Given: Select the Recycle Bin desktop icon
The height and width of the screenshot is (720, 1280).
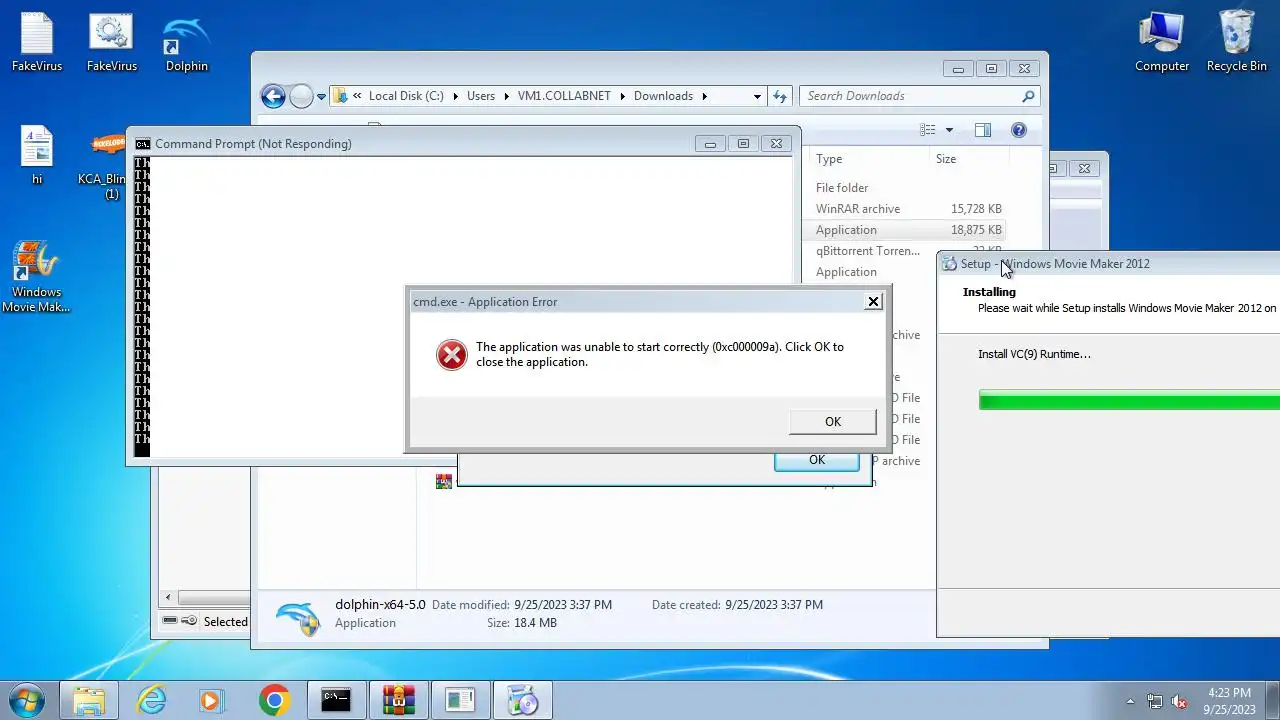Looking at the screenshot, I should click(1237, 42).
